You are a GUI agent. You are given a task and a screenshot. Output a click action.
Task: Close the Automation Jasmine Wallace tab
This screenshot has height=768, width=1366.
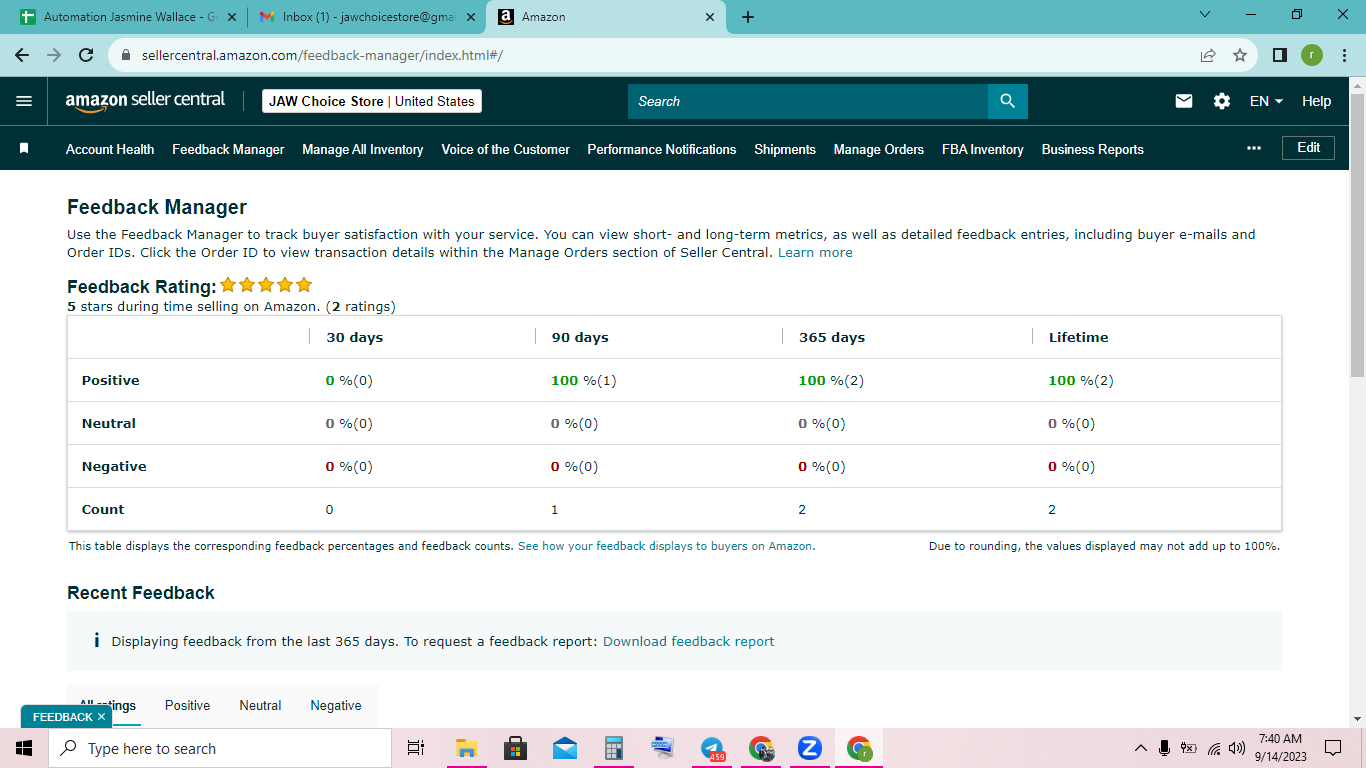(232, 17)
